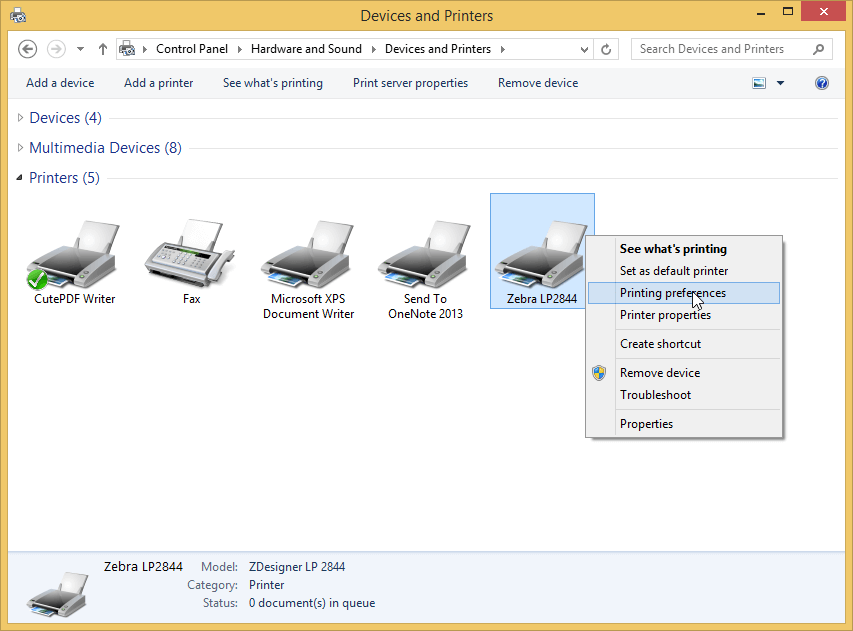Screen dimensions: 853x631
Task: Select the Zebra LP2844 printer icon
Action: click(x=540, y=255)
